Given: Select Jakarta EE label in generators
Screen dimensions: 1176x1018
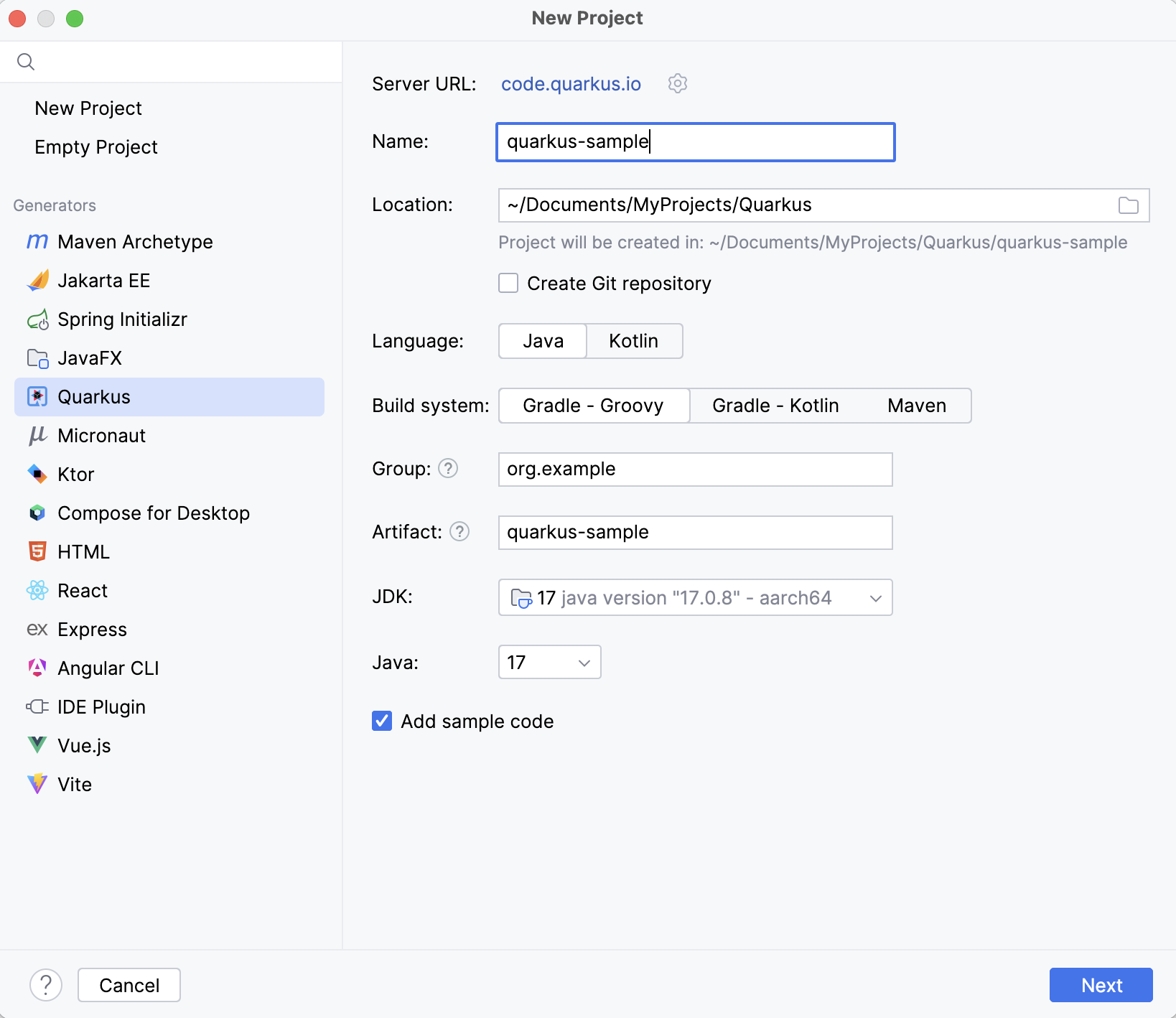Looking at the screenshot, I should [104, 281].
